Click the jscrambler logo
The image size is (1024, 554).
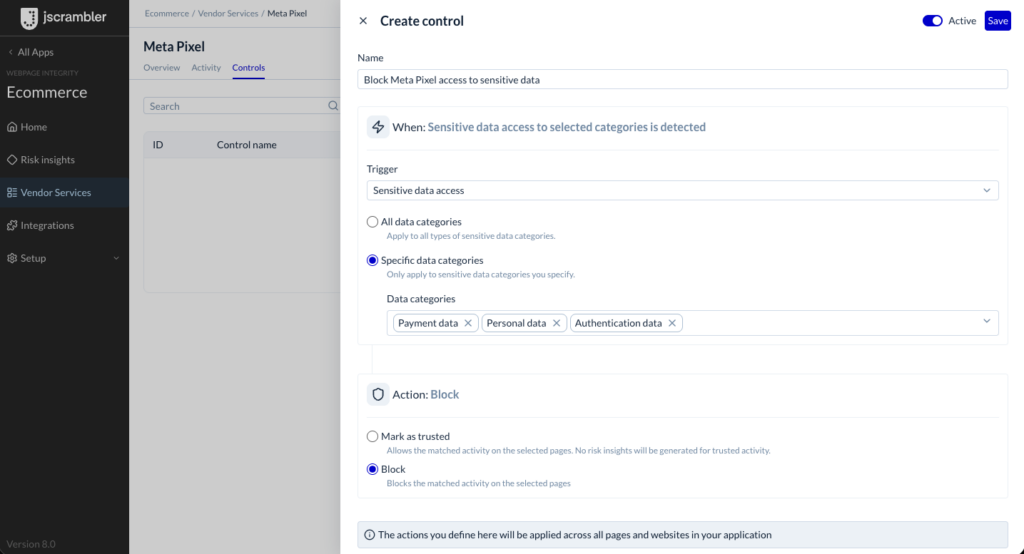[x=63, y=18]
